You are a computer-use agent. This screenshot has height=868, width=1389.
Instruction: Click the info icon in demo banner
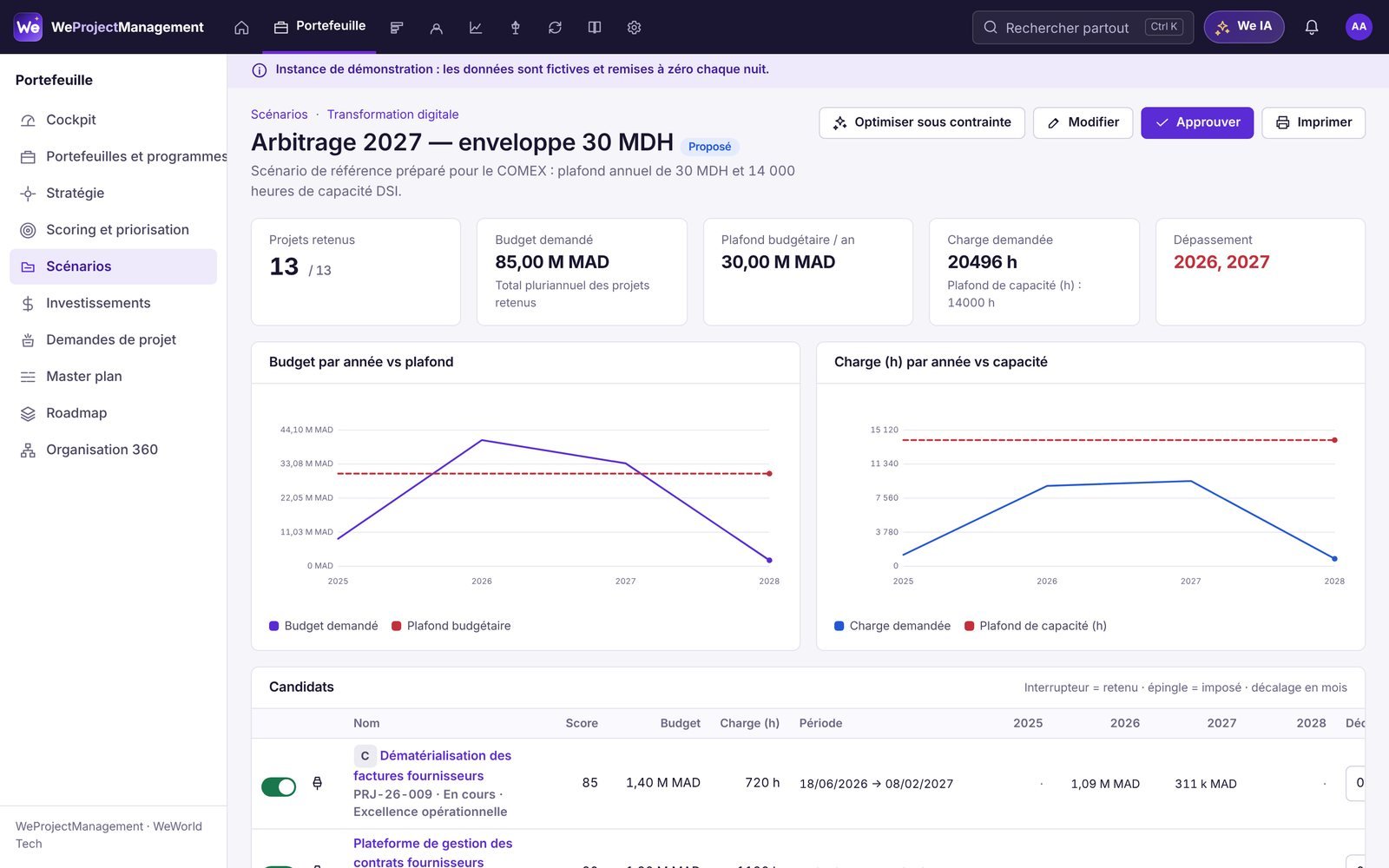tap(259, 70)
